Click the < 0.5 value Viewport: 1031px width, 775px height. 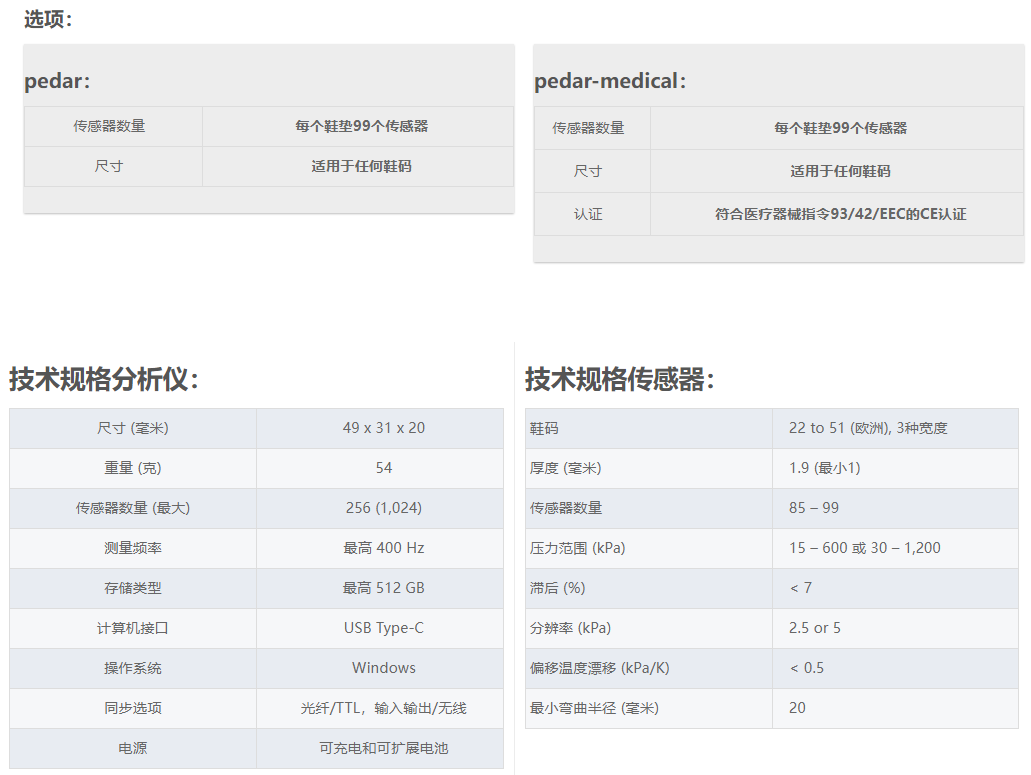pyautogui.click(x=807, y=668)
